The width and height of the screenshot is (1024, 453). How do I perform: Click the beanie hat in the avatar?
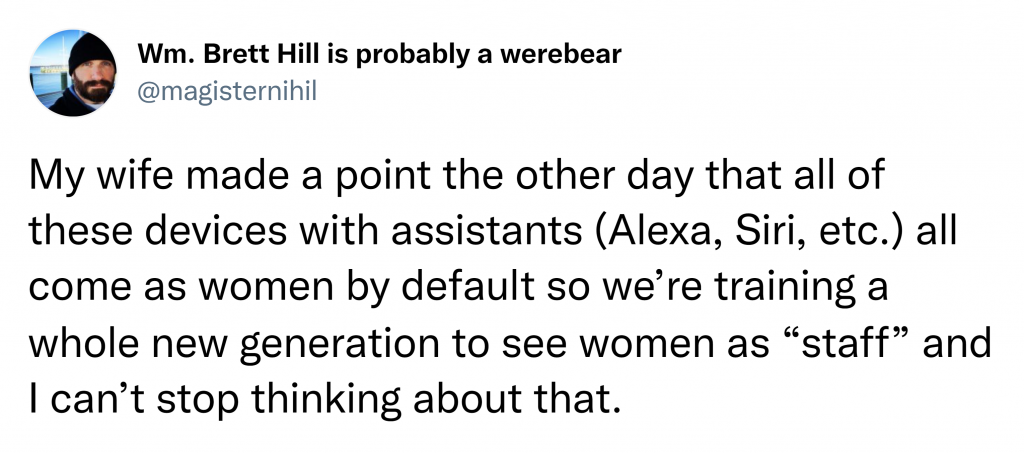[x=91, y=51]
